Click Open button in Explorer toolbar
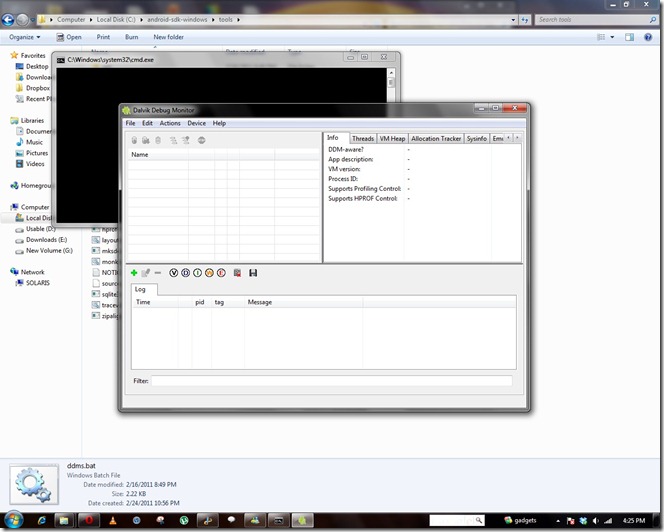 coord(69,37)
